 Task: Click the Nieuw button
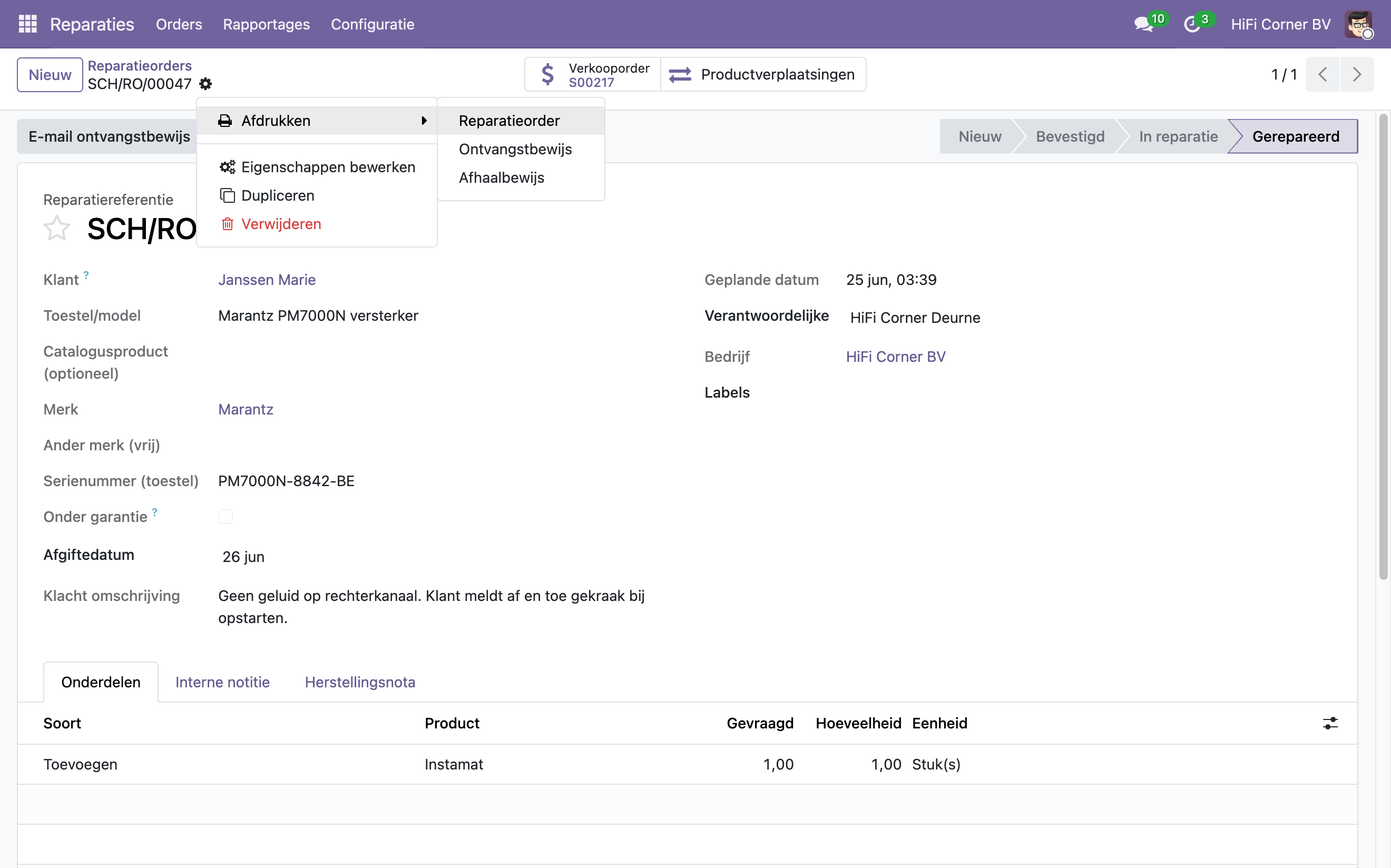coord(50,75)
